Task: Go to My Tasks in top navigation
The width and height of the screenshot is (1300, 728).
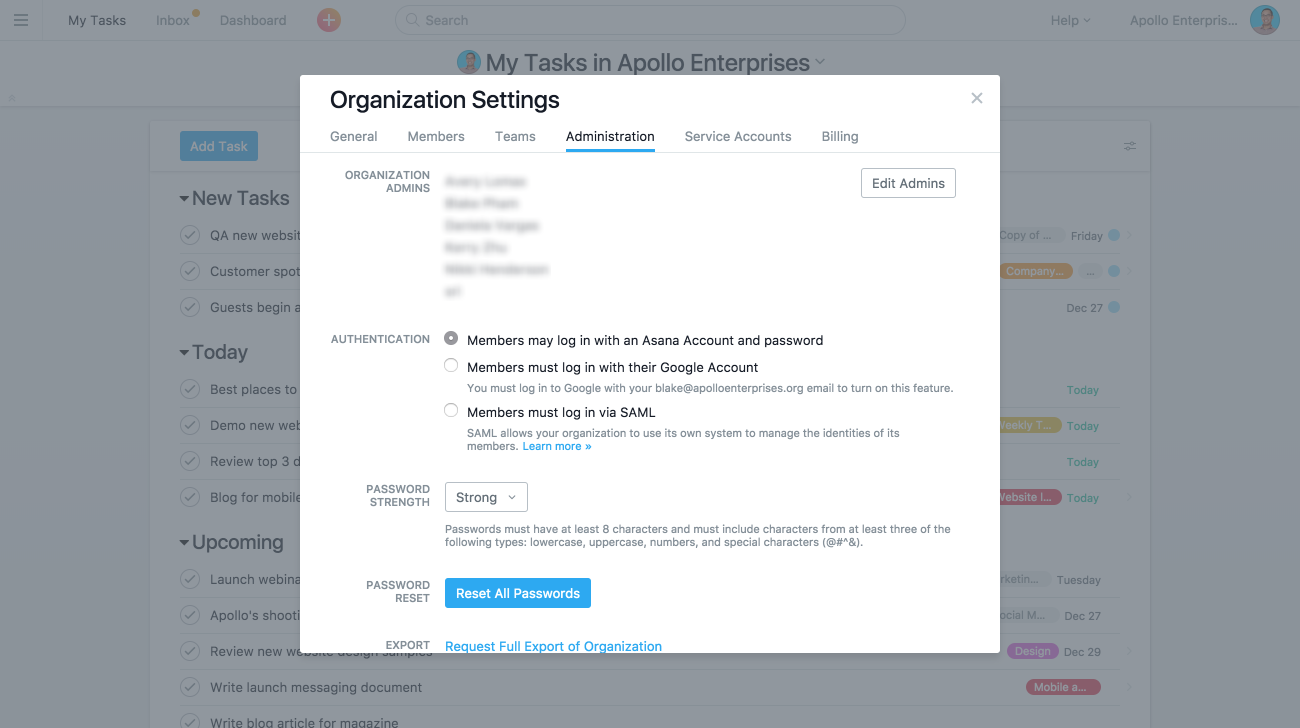Action: pyautogui.click(x=97, y=20)
